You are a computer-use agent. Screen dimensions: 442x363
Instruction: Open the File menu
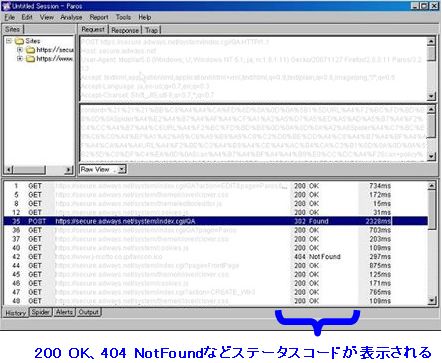click(10, 17)
